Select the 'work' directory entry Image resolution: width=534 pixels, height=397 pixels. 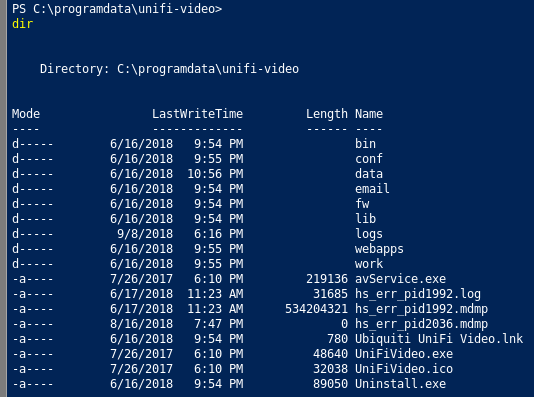(369, 264)
